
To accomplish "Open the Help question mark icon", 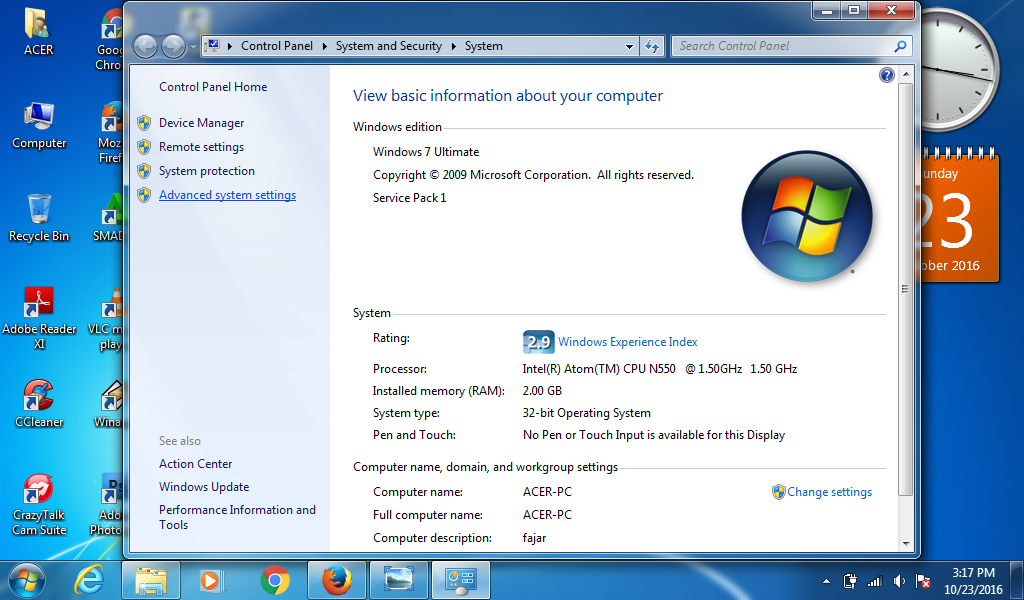I will 886,75.
